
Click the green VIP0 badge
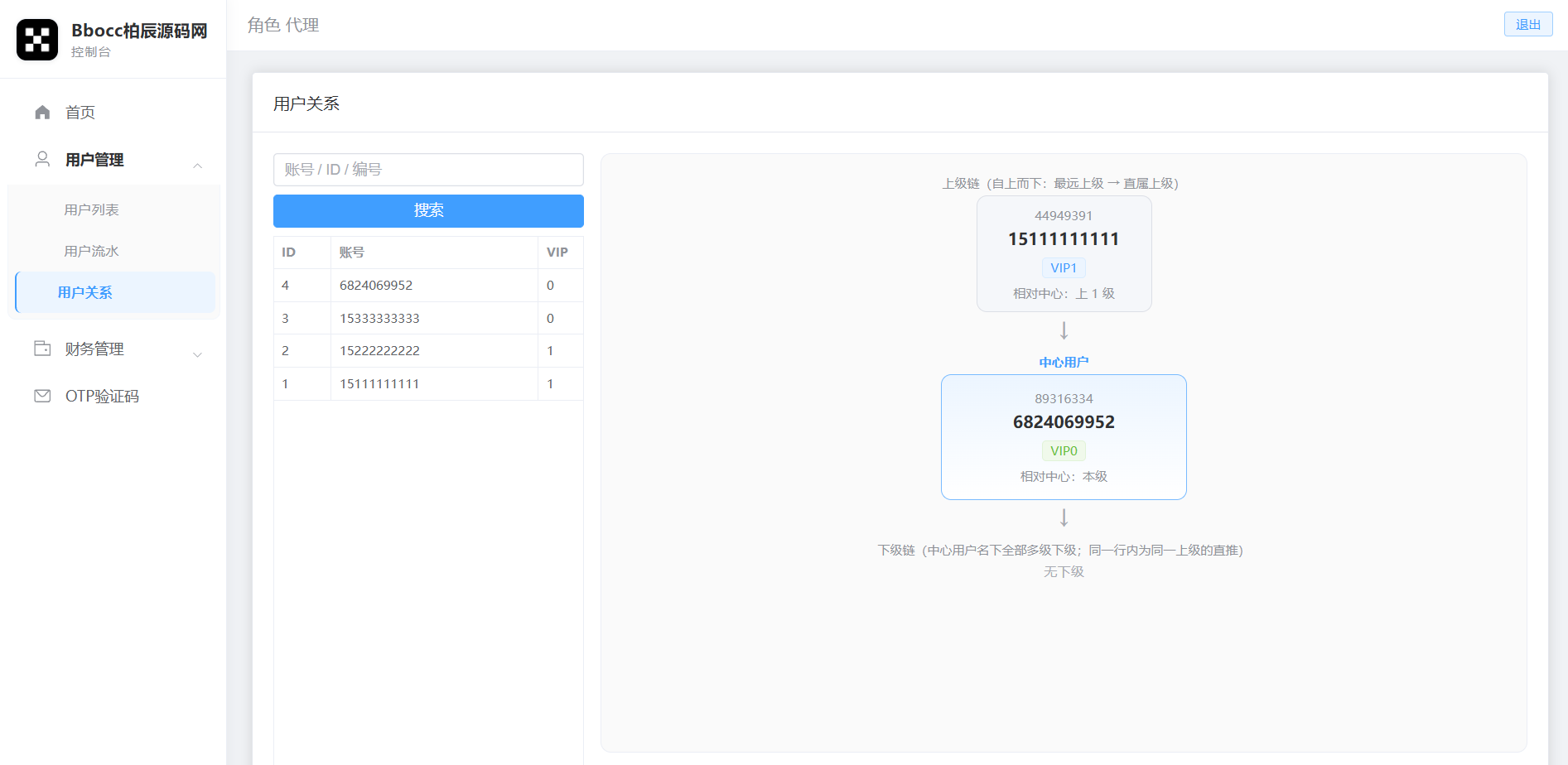(x=1064, y=450)
